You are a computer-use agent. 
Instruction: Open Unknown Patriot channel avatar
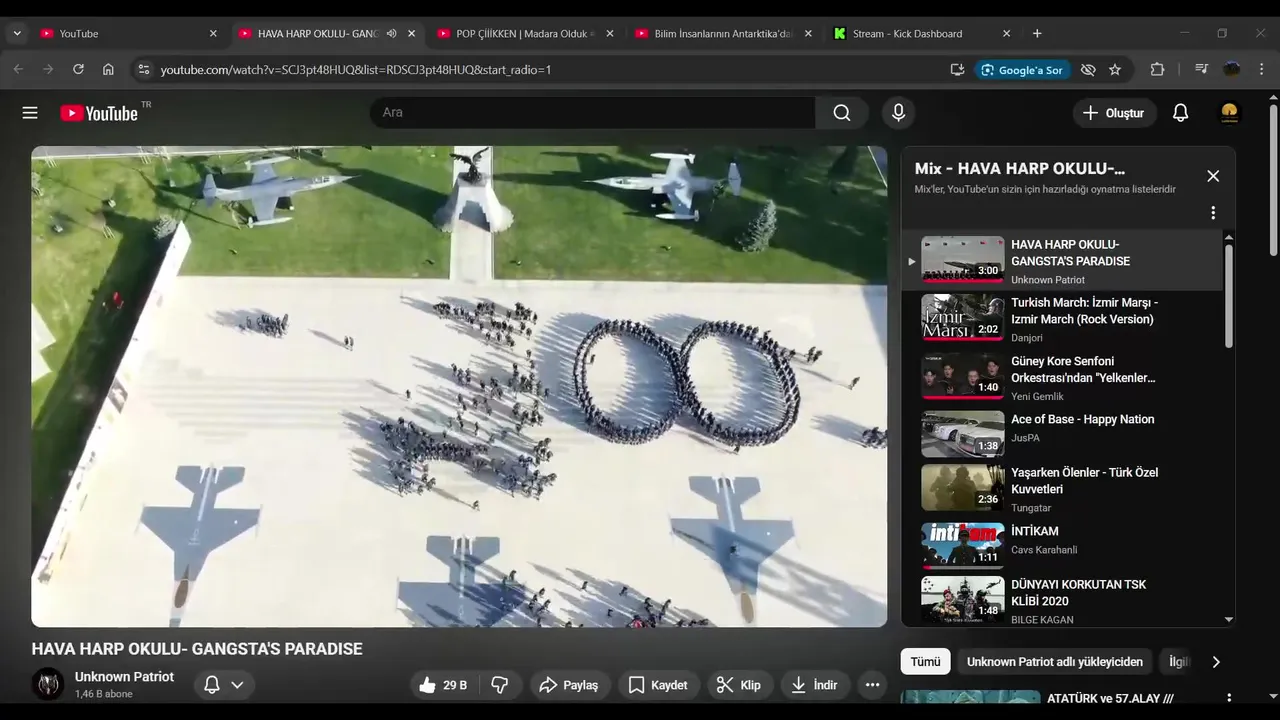click(48, 684)
